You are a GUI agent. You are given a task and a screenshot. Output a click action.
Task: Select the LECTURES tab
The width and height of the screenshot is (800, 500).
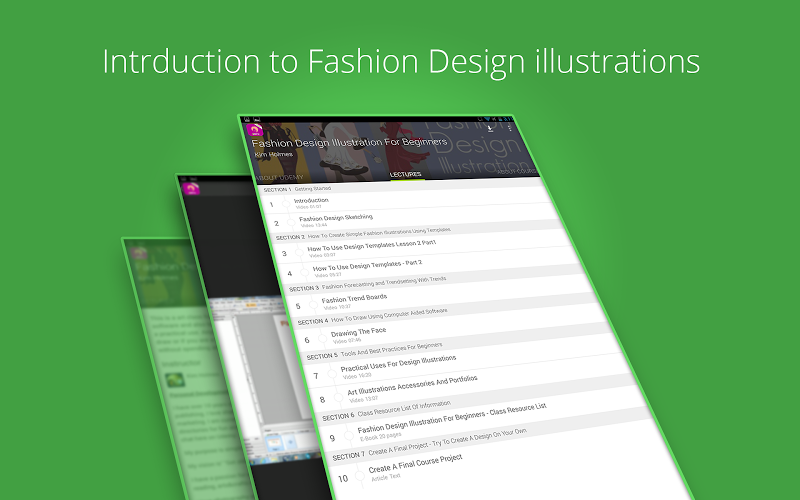coord(406,174)
